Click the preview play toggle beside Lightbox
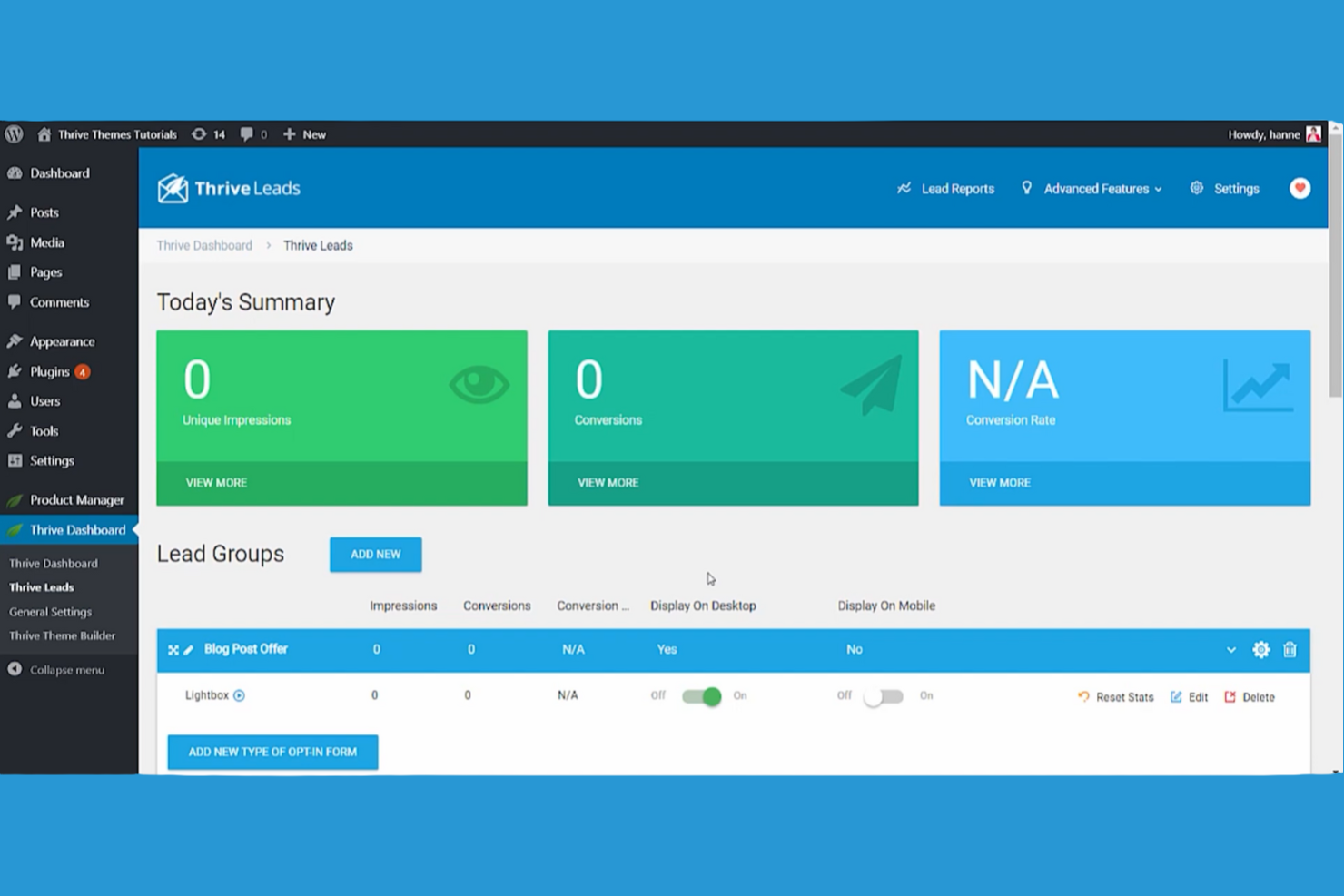This screenshot has width=1344, height=896. click(239, 695)
